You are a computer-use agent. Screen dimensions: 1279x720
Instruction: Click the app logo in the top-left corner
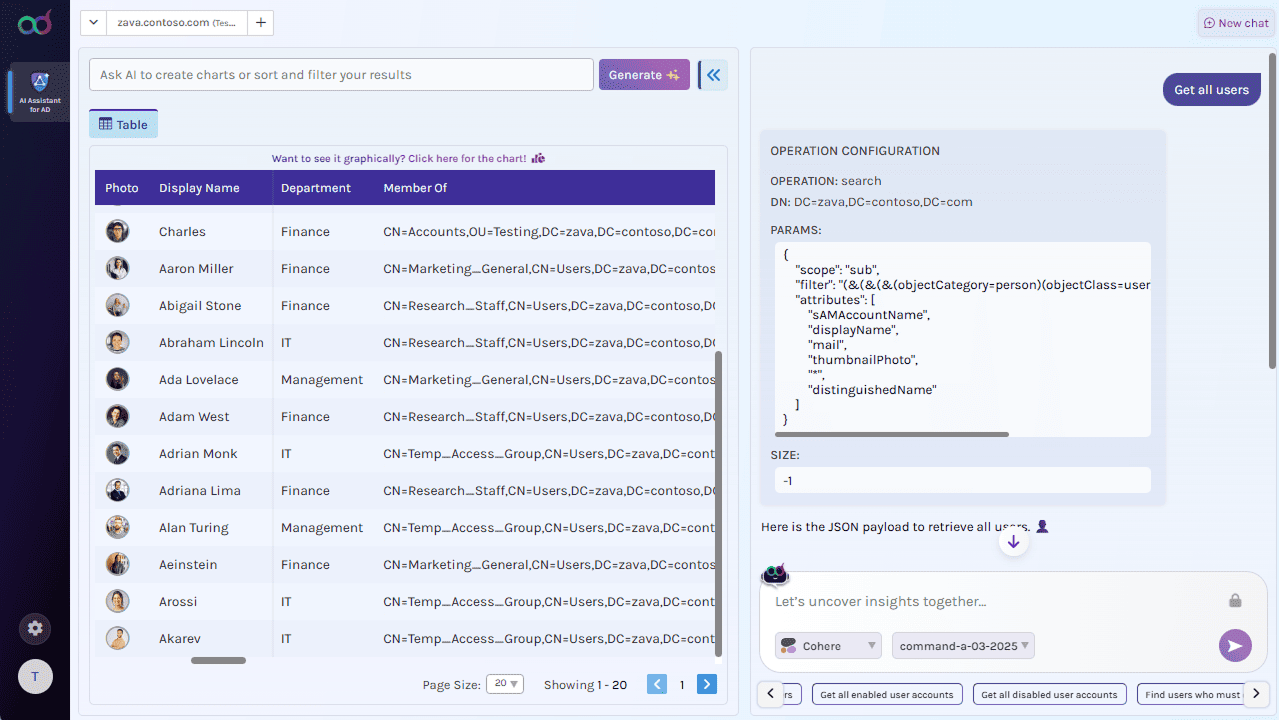[34, 22]
